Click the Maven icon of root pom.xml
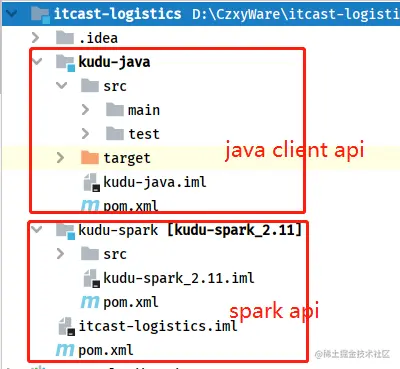 point(65,350)
